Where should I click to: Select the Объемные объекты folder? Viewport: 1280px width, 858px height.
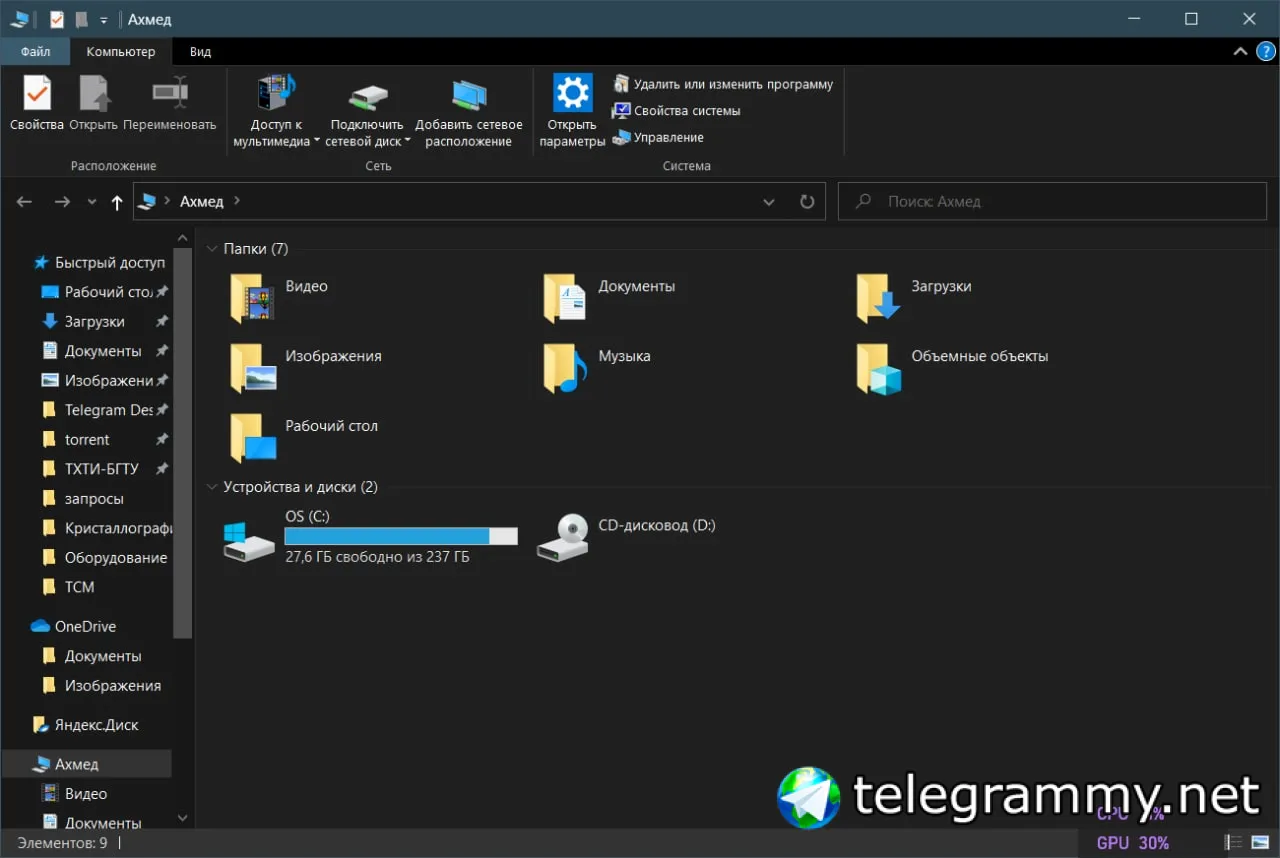click(953, 368)
